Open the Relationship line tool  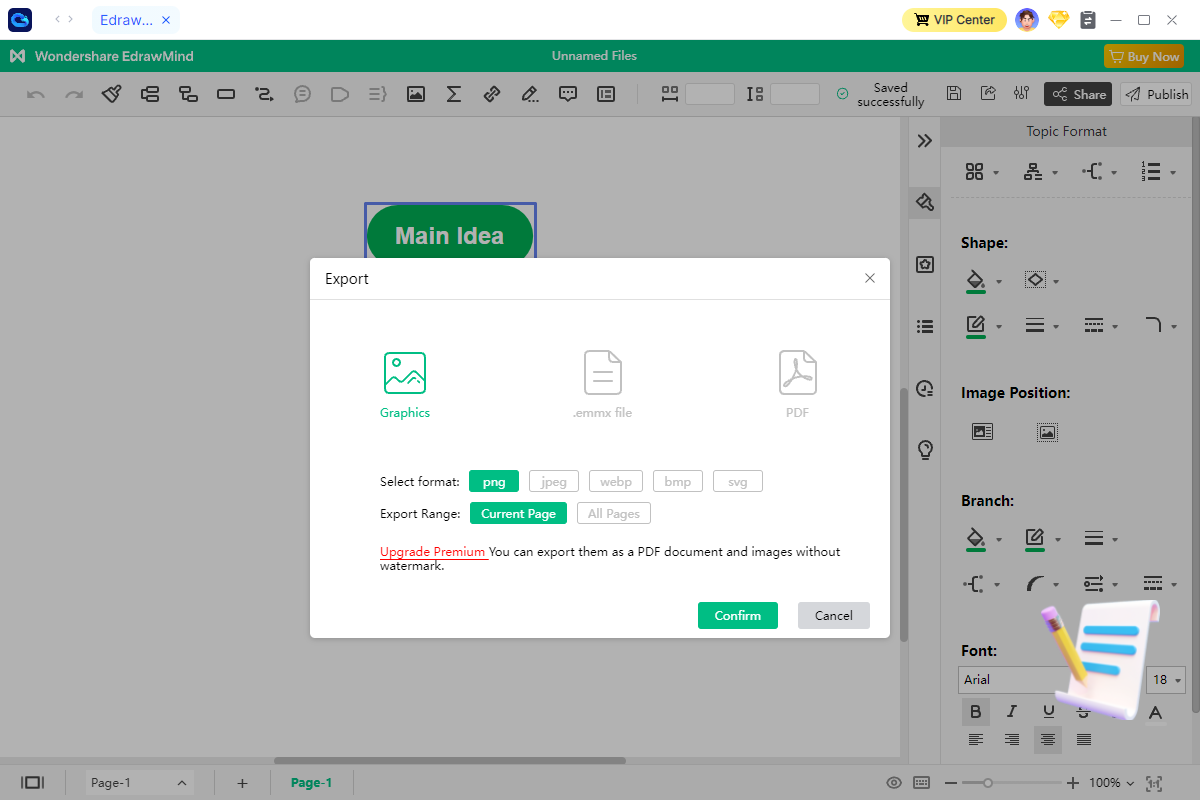click(263, 93)
